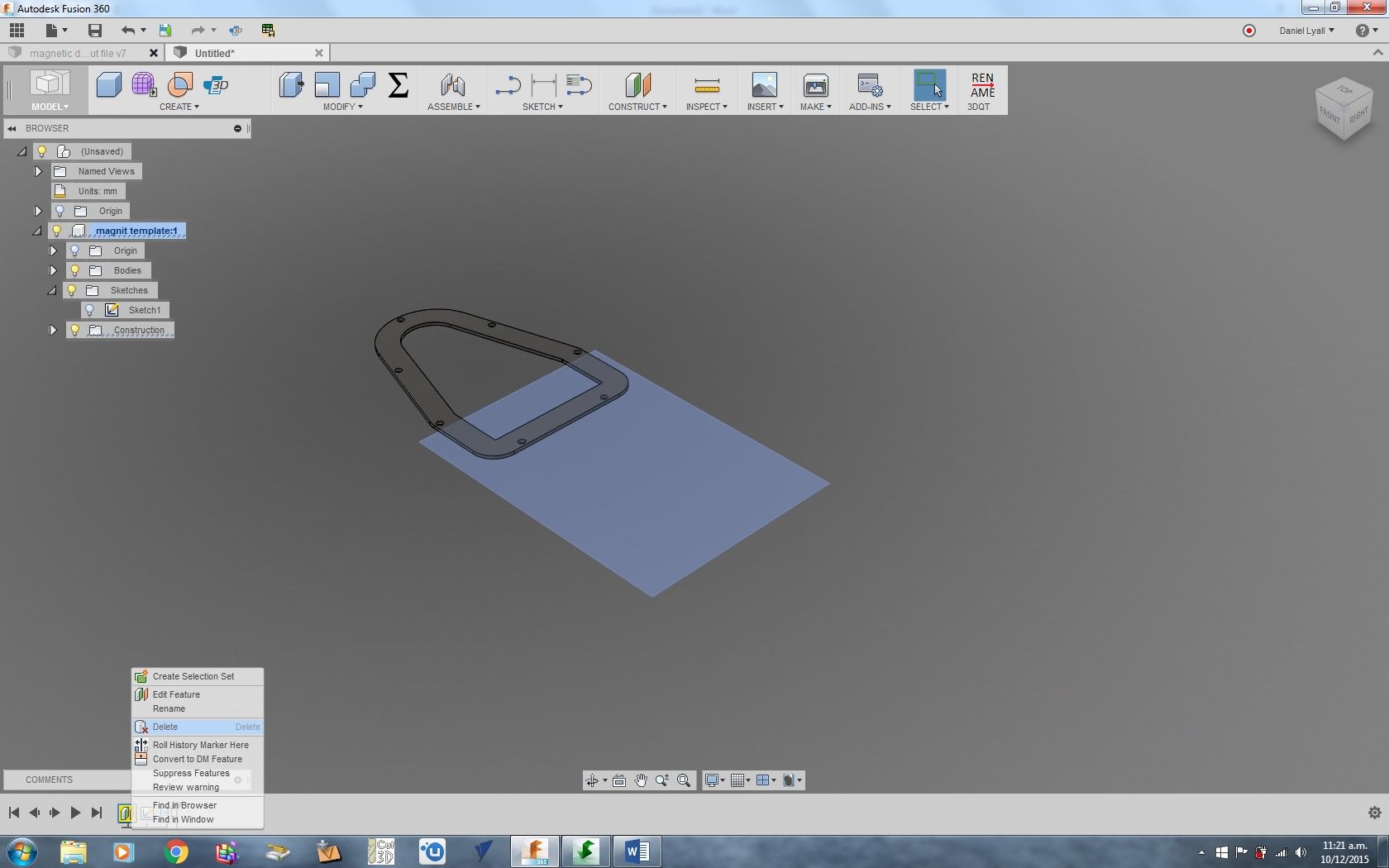The width and height of the screenshot is (1389, 868).
Task: Open the ASSEMBLE dropdown menu
Action: pos(454,107)
